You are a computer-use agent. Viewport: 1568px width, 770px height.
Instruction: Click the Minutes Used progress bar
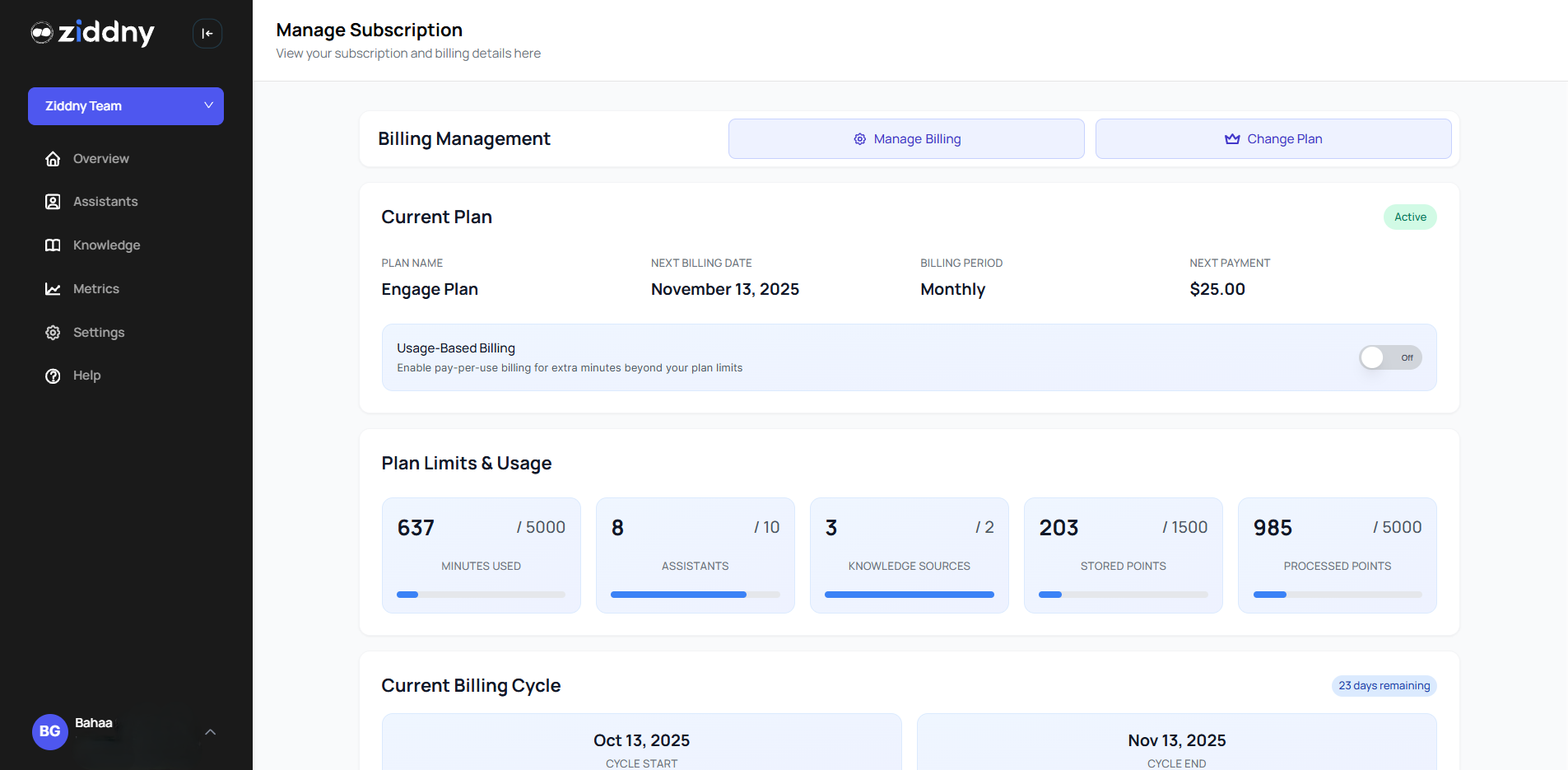click(x=481, y=594)
